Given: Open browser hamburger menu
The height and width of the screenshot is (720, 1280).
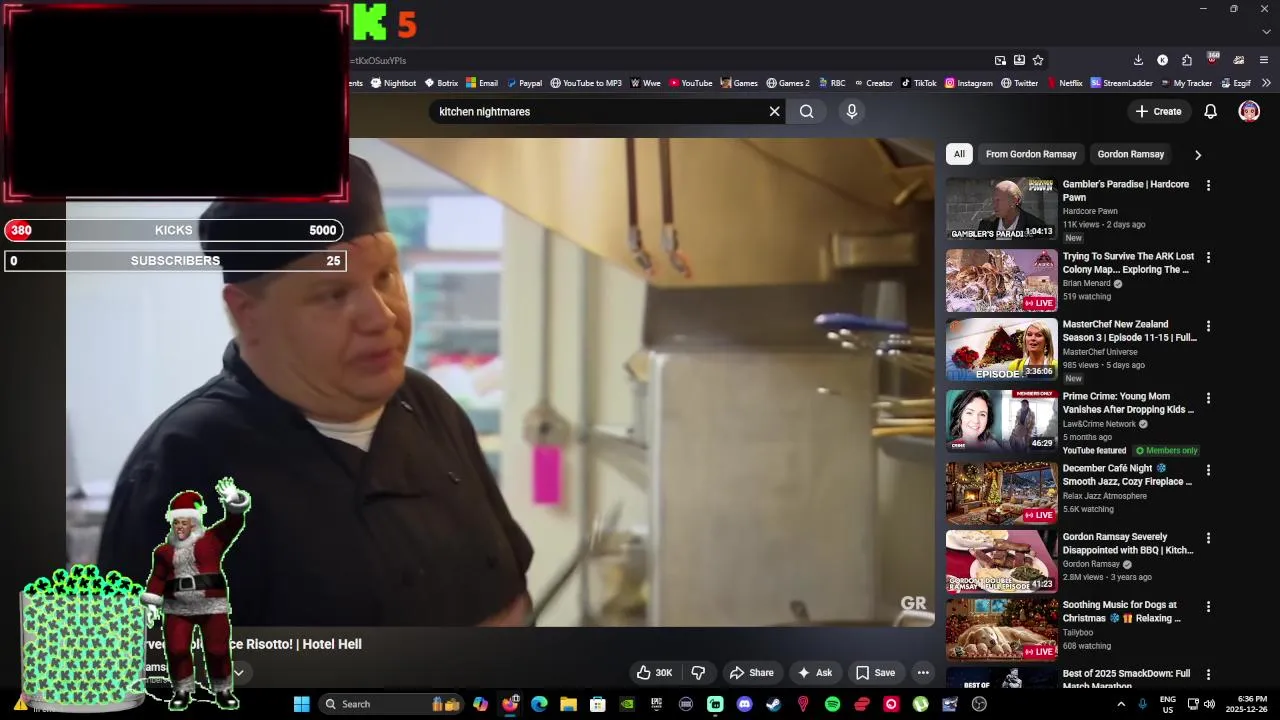Looking at the screenshot, I should 1263,60.
